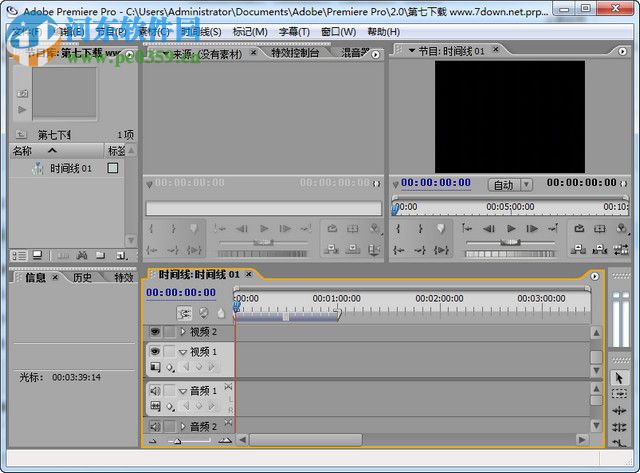Go to In Point in program monitor
This screenshot has width=640, height=473.
pyautogui.click(x=398, y=250)
